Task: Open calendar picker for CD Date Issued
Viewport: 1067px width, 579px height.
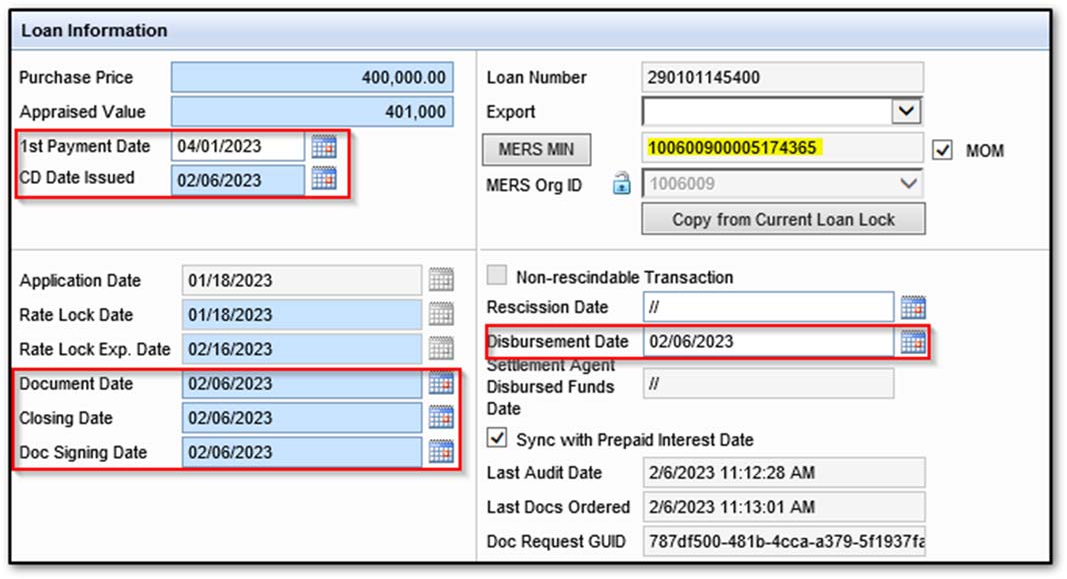Action: click(324, 178)
